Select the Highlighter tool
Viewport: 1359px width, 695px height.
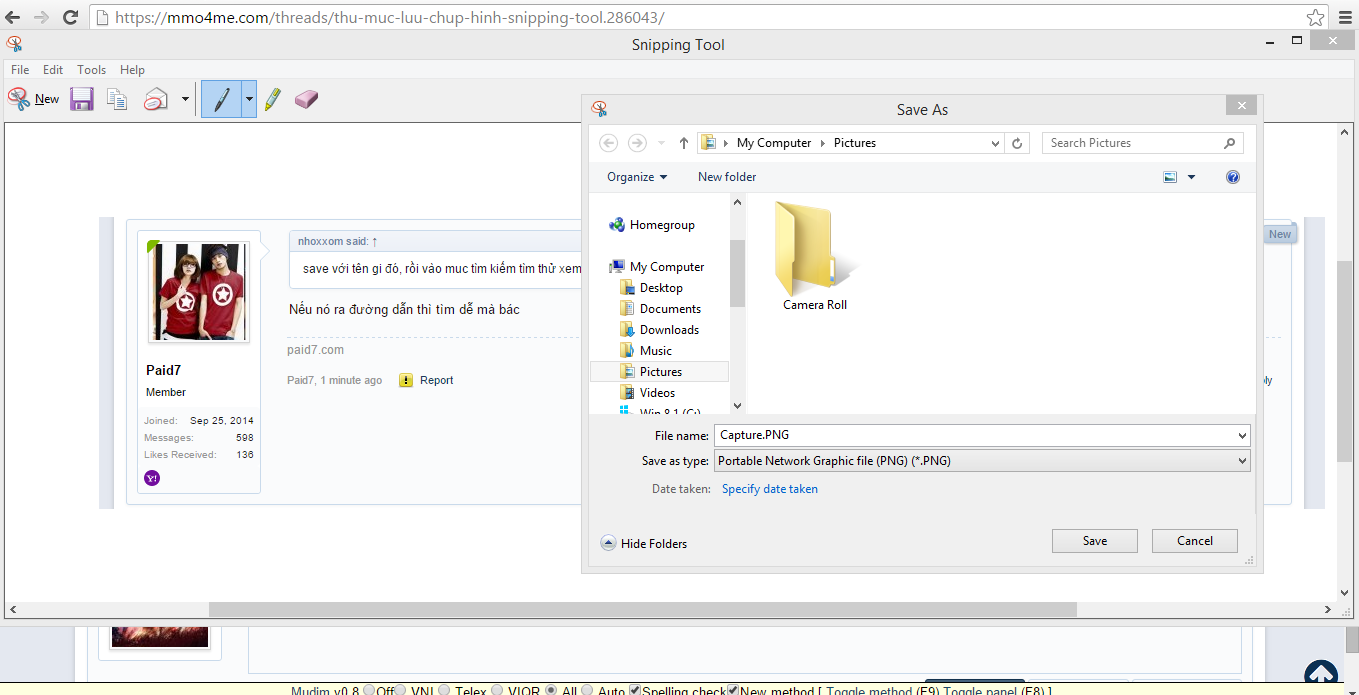coord(273,99)
